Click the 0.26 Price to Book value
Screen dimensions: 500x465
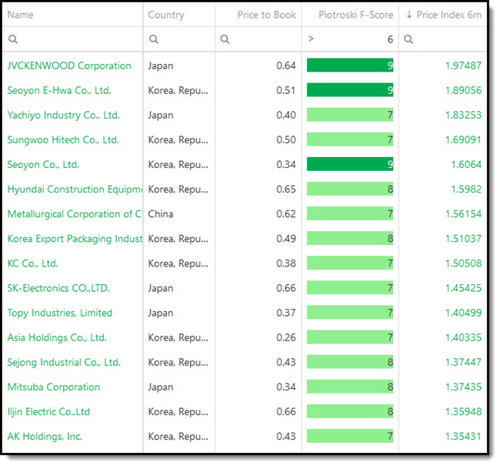click(286, 337)
